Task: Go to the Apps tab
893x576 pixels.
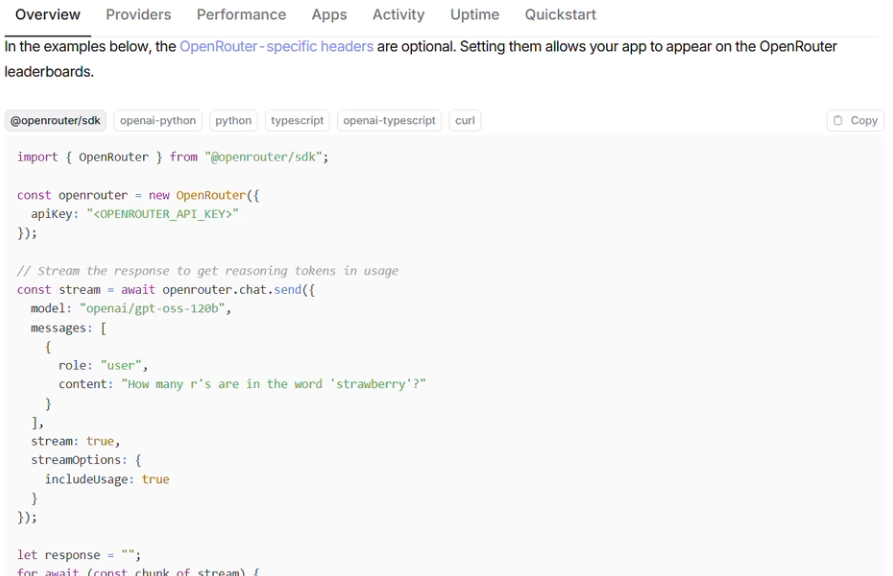Action: click(x=329, y=15)
